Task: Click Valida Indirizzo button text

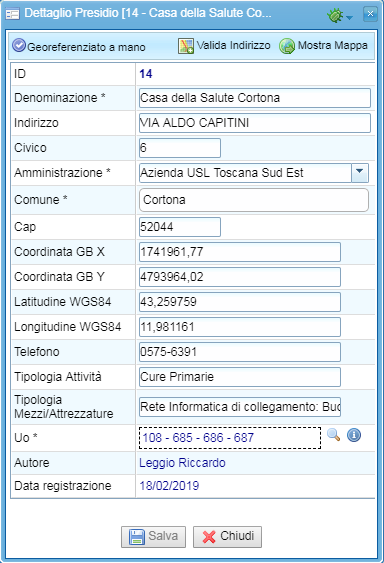Action: [x=233, y=45]
